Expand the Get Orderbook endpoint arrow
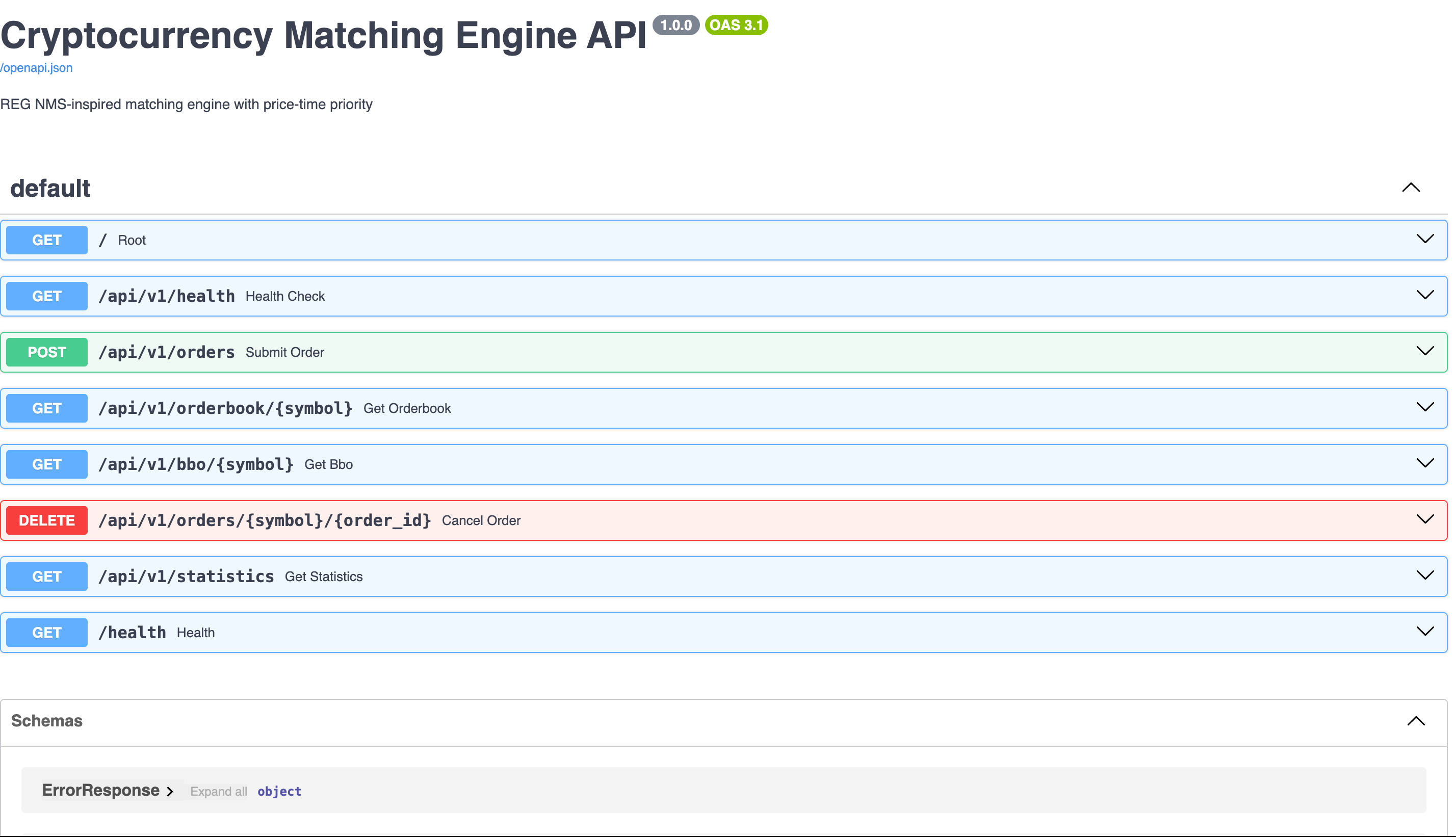1456x837 pixels. coord(1425,407)
